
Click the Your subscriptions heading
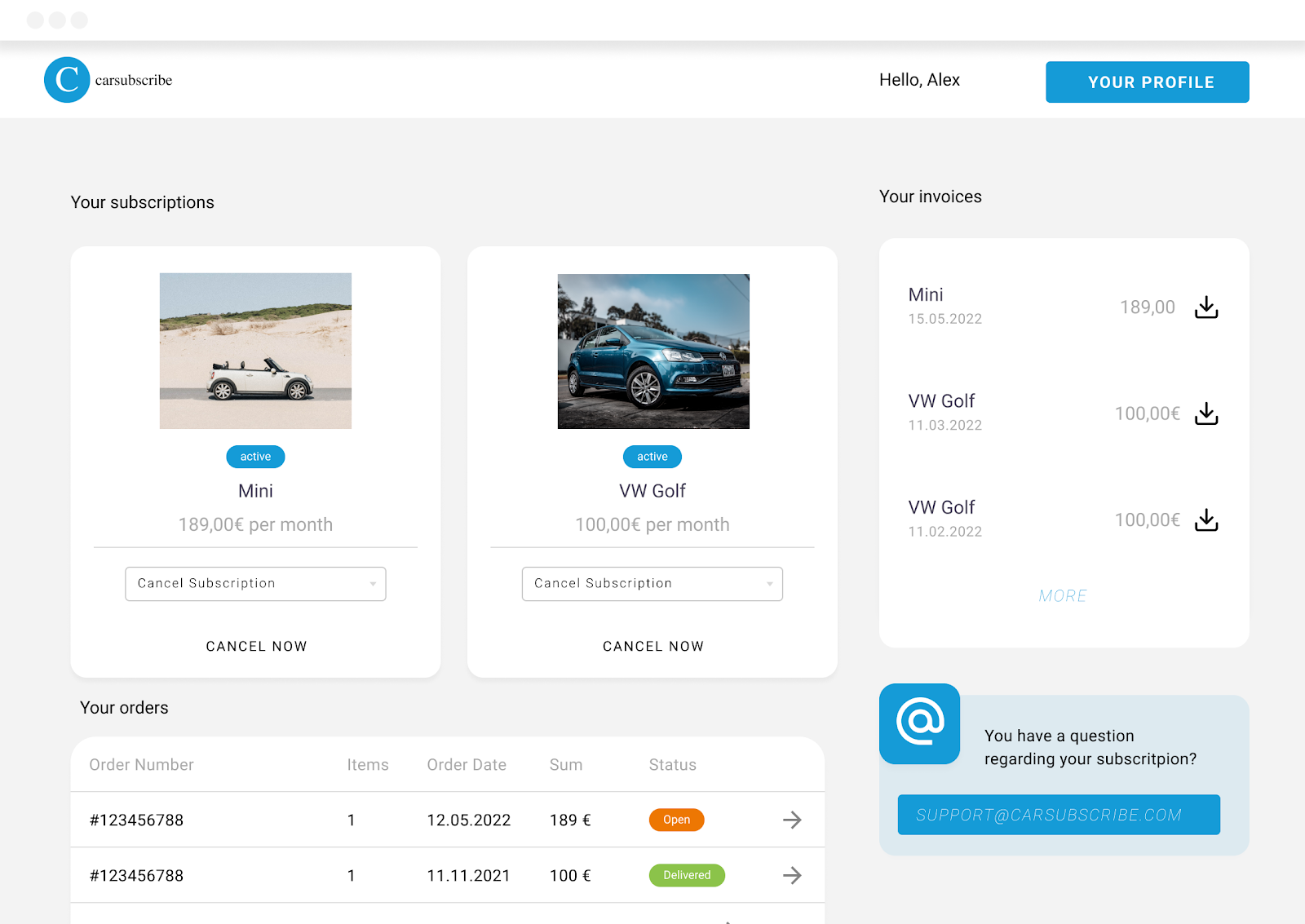pyautogui.click(x=143, y=202)
